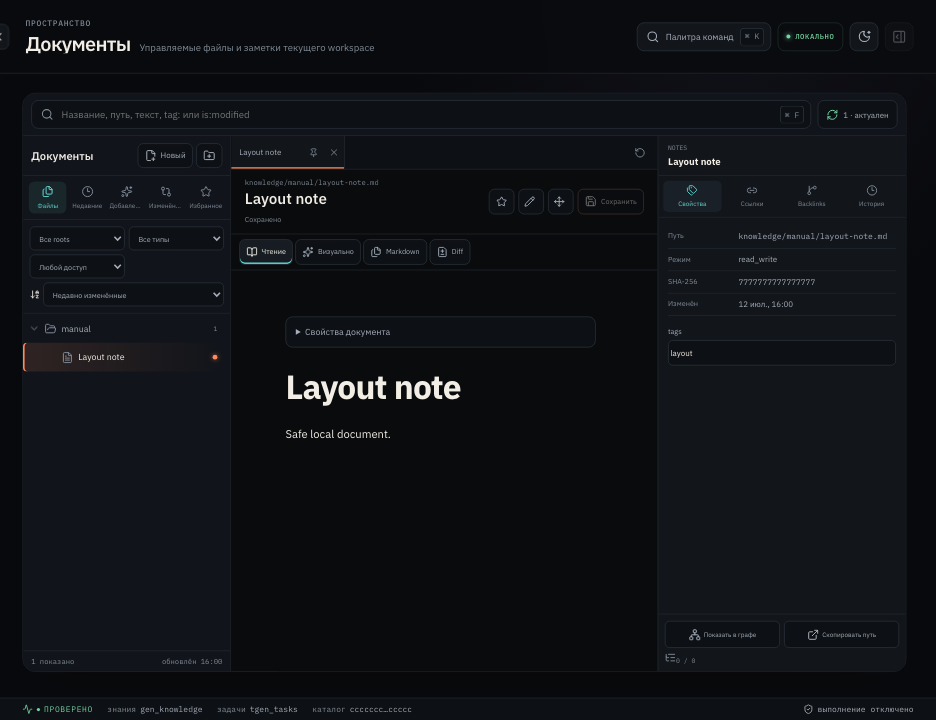This screenshot has width=936, height=720.
Task: Select the Файлы view tab
Action: coord(48,196)
